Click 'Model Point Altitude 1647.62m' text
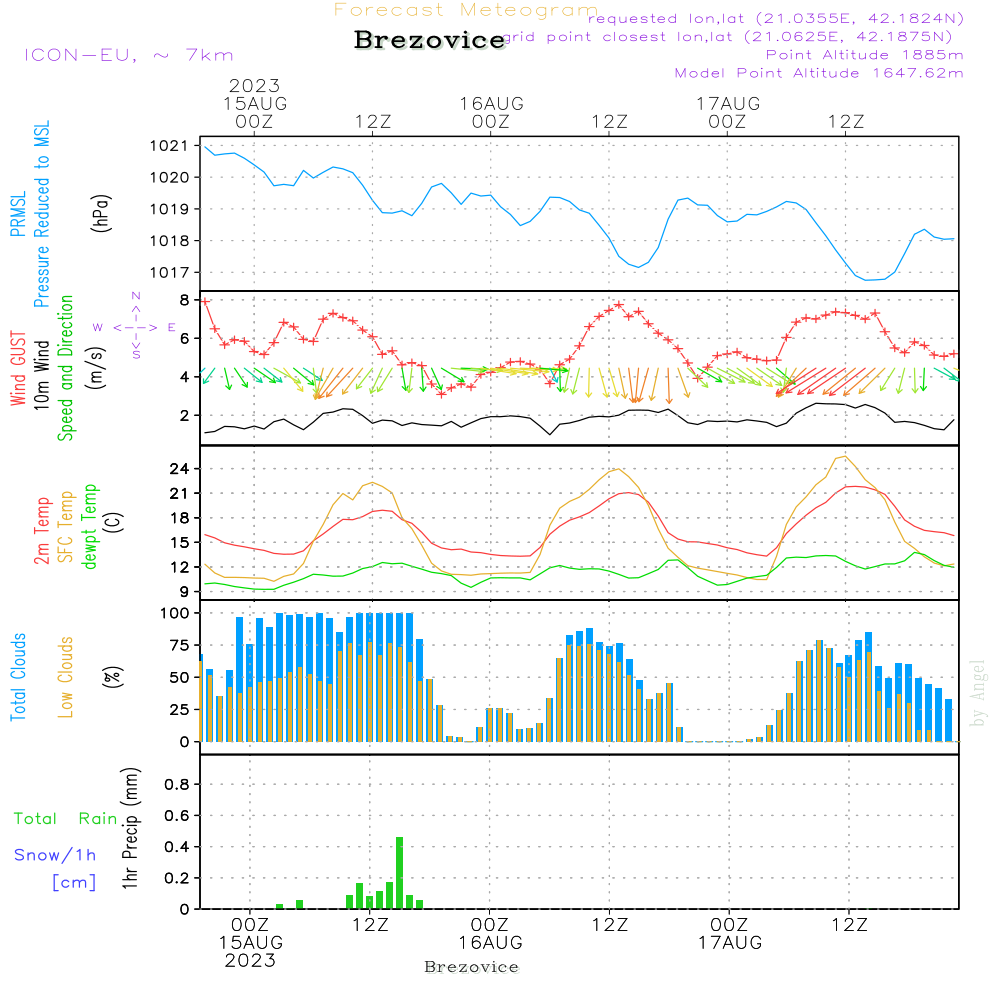Screen dimensions: 1000x1000 [819, 73]
